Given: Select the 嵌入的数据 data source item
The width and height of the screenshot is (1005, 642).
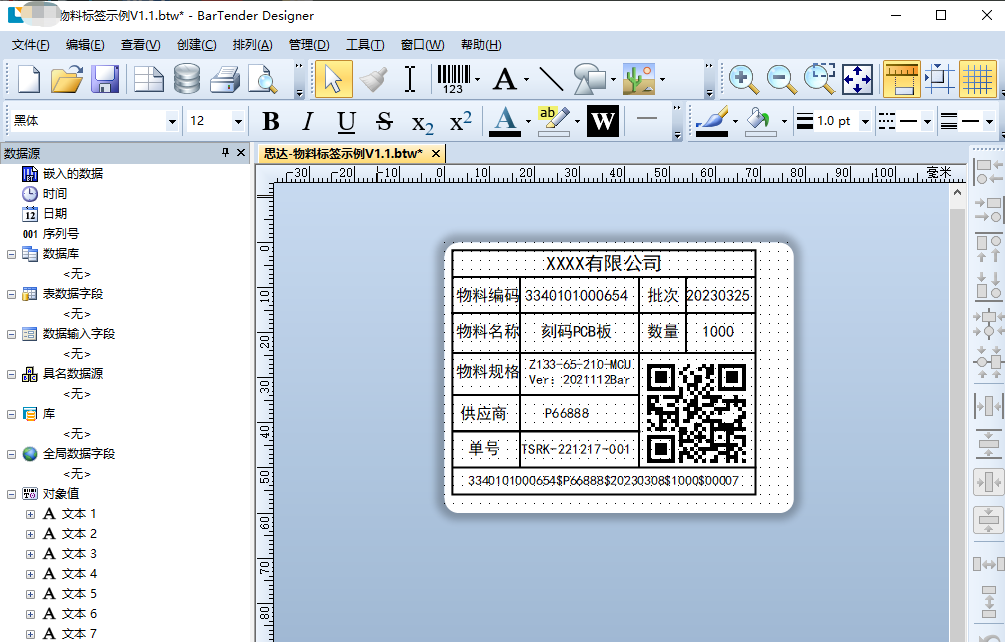Looking at the screenshot, I should (x=72, y=174).
